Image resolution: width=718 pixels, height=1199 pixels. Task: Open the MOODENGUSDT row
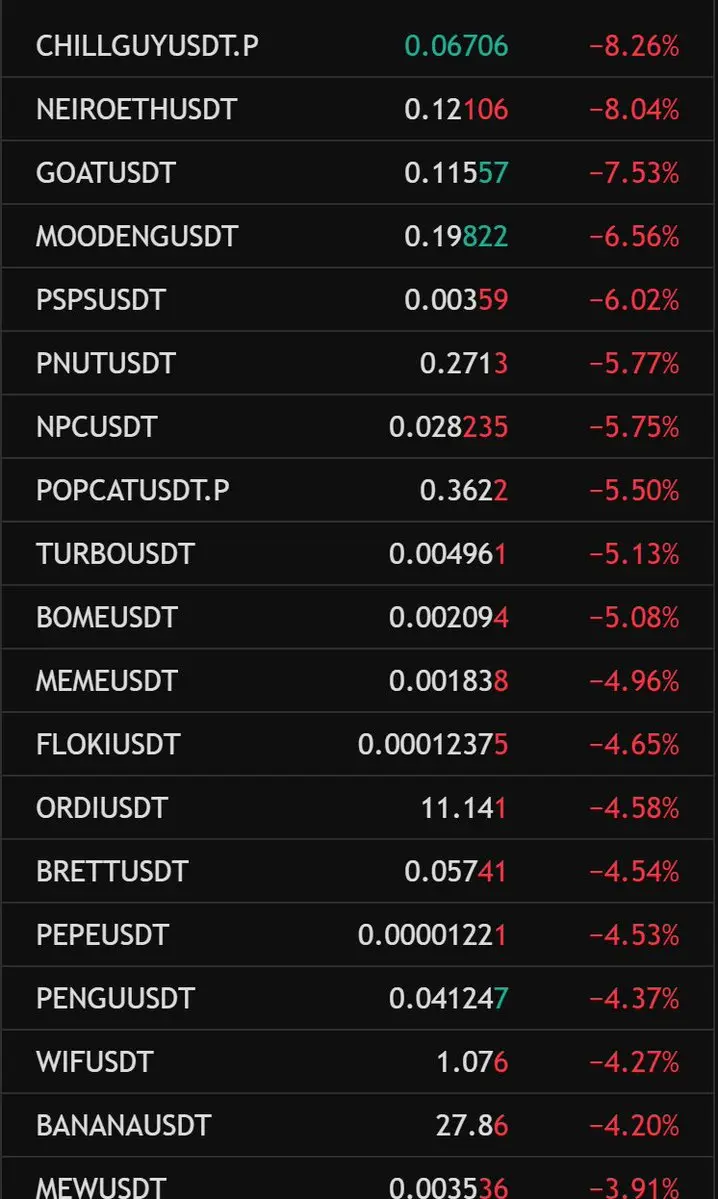[x=358, y=236]
